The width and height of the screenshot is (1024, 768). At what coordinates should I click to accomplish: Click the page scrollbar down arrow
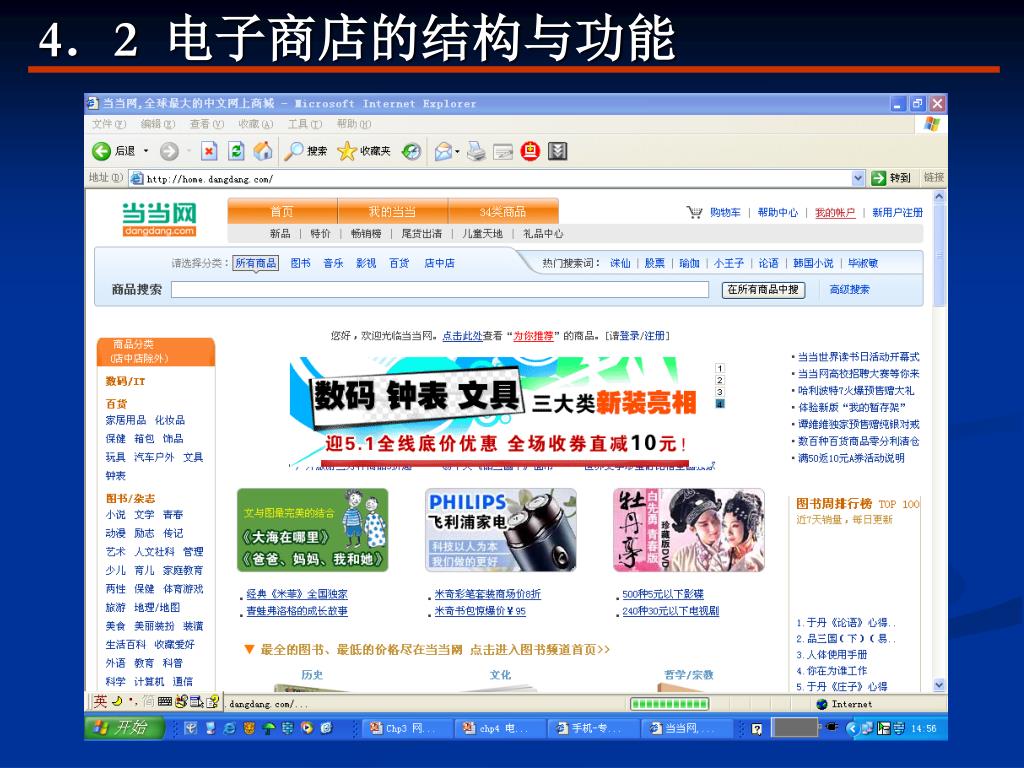(939, 685)
